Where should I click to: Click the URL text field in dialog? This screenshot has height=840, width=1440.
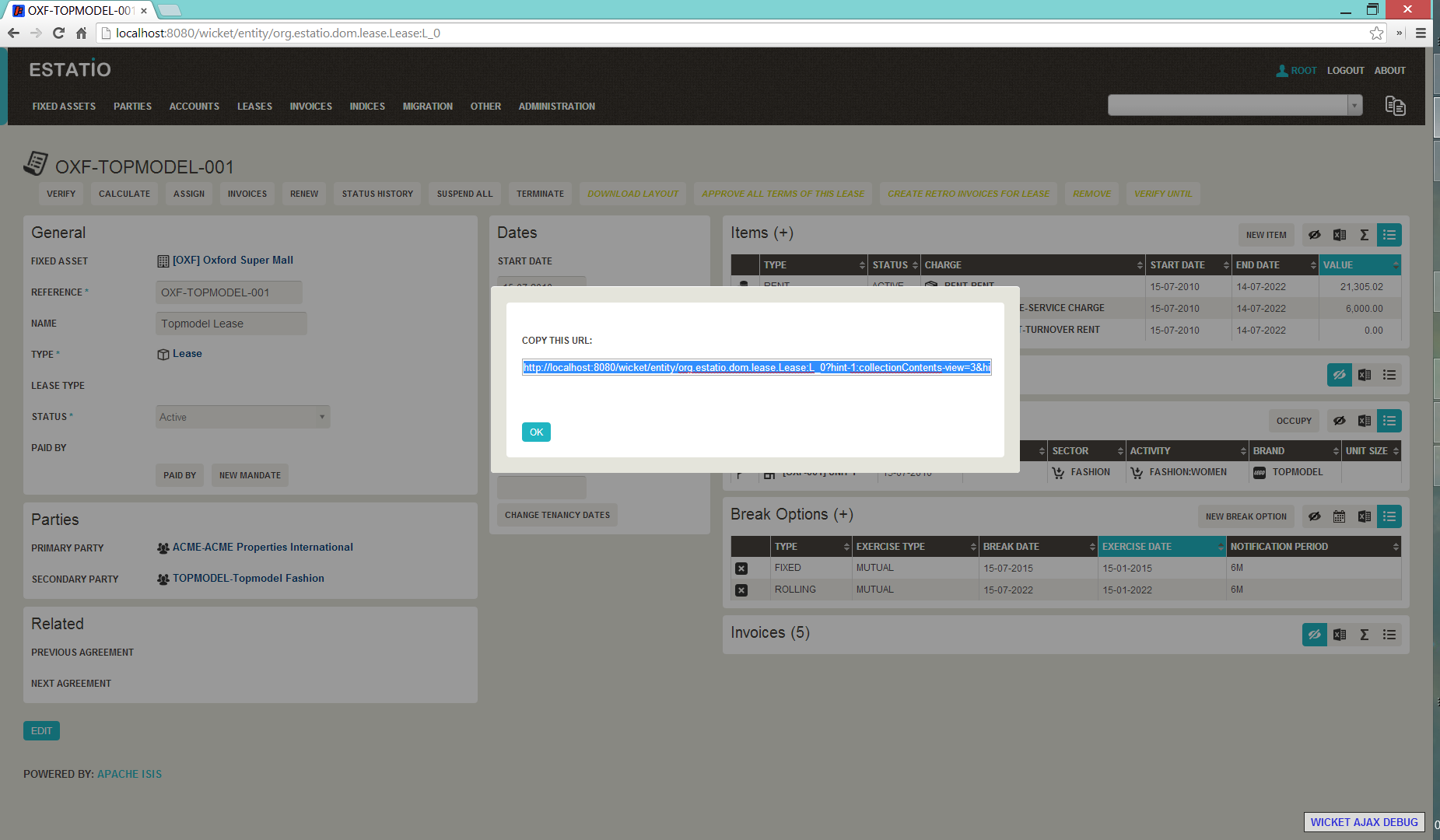click(756, 367)
